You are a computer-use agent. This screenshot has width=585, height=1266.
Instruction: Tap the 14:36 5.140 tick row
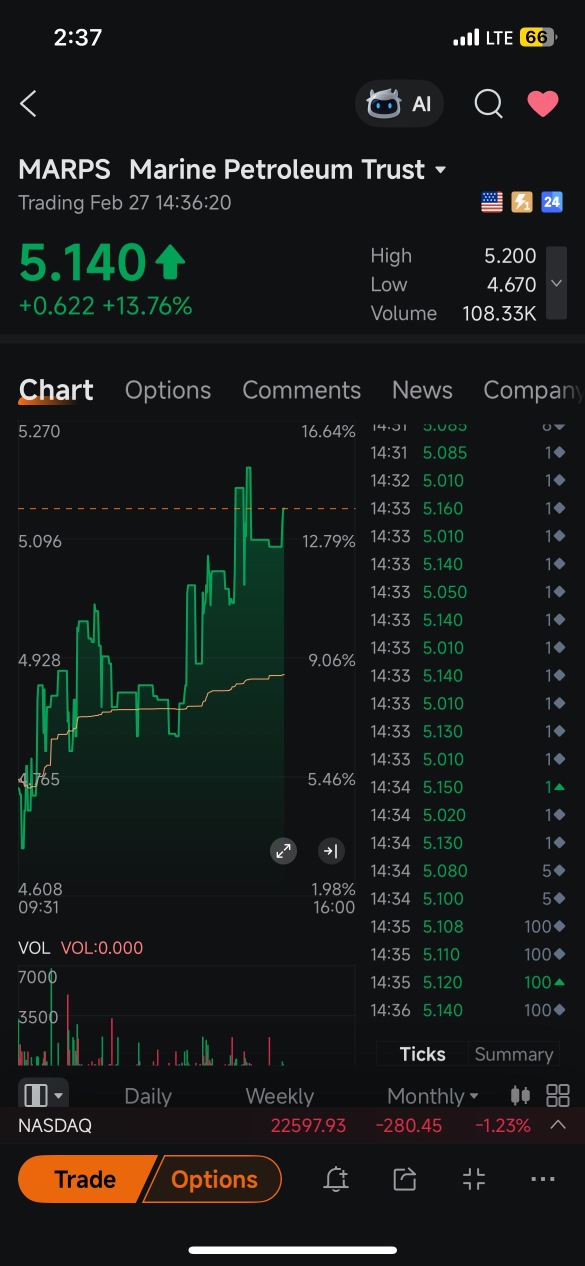[467, 1010]
